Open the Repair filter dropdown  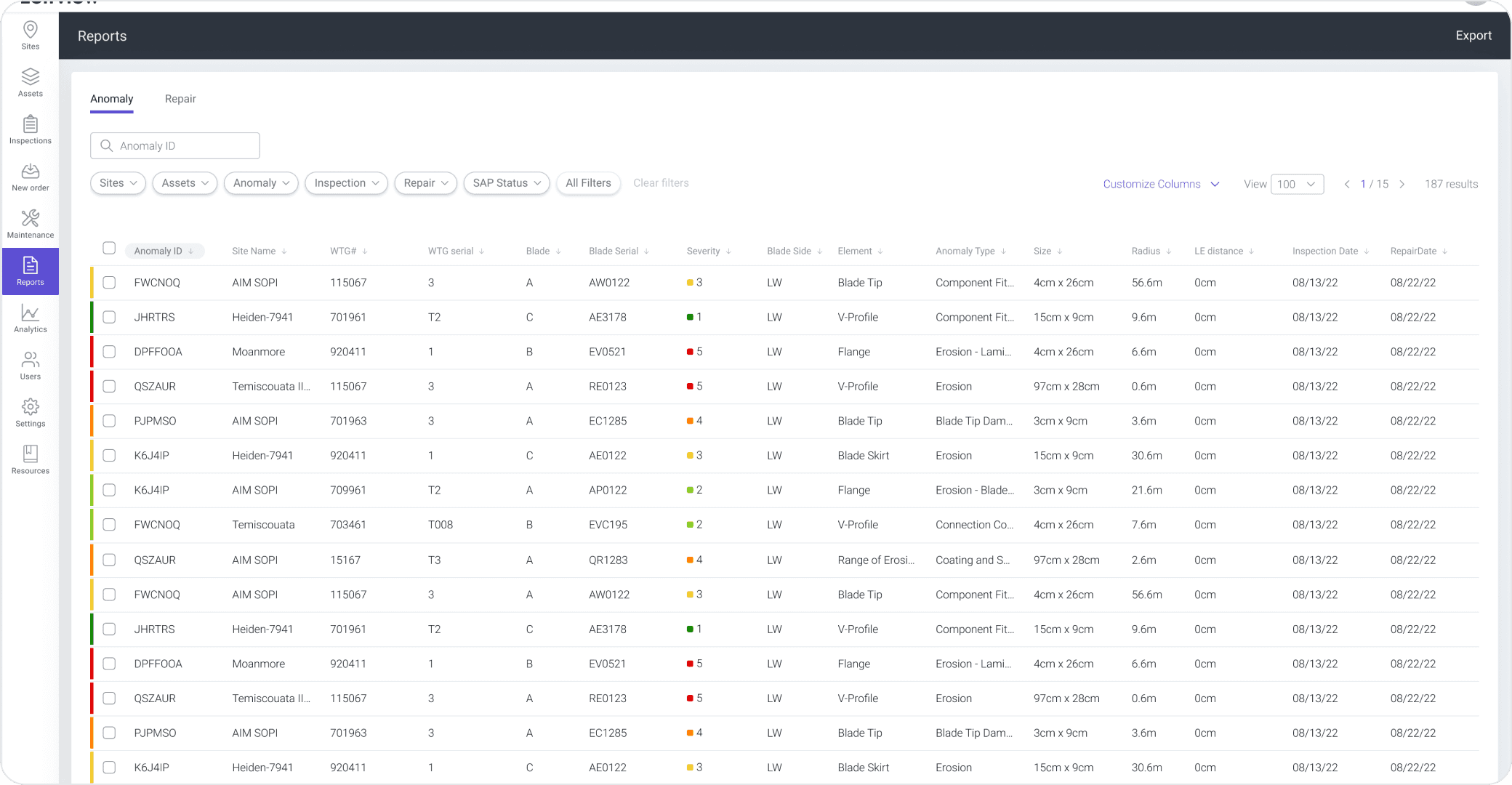pos(426,183)
